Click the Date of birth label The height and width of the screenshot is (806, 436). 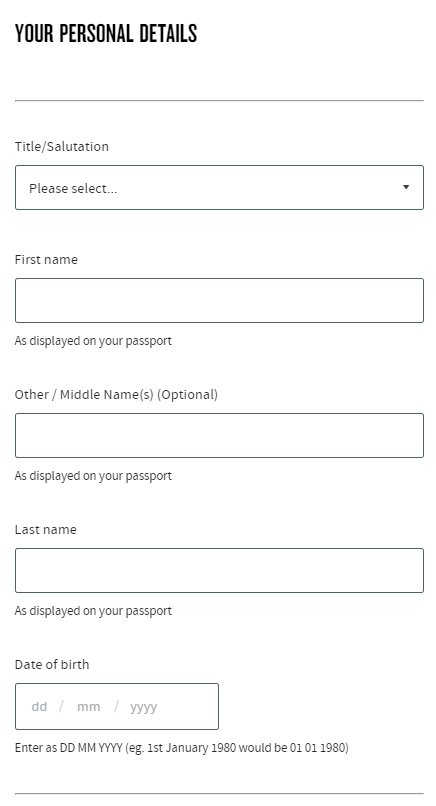tap(52, 665)
